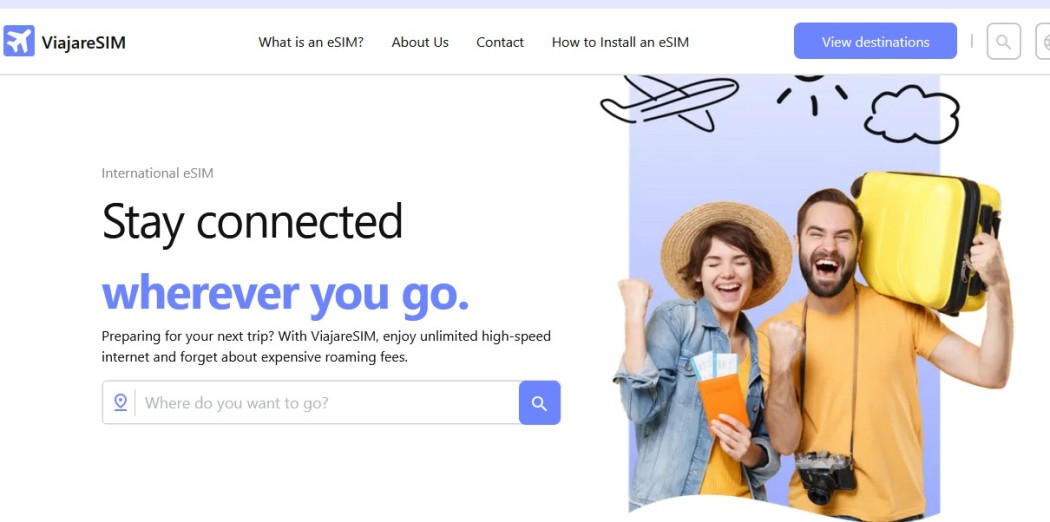The width and height of the screenshot is (1050, 522).
Task: Click the globe language icon at header edge
Action: pos(1043,41)
